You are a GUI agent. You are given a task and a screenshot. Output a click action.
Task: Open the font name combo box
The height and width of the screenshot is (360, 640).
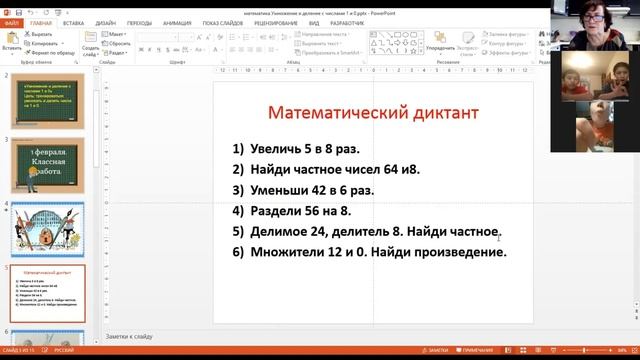point(158,38)
